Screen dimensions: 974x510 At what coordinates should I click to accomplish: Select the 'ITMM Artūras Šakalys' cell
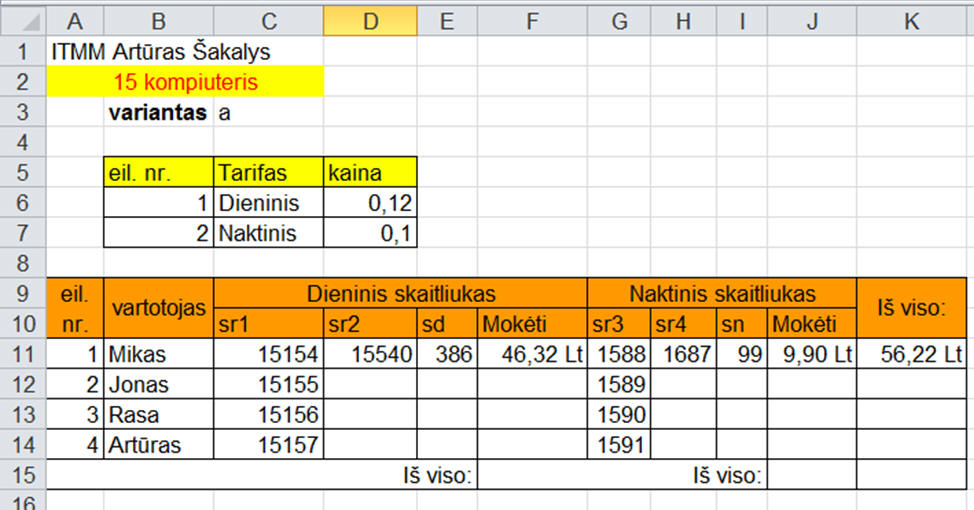pos(160,52)
